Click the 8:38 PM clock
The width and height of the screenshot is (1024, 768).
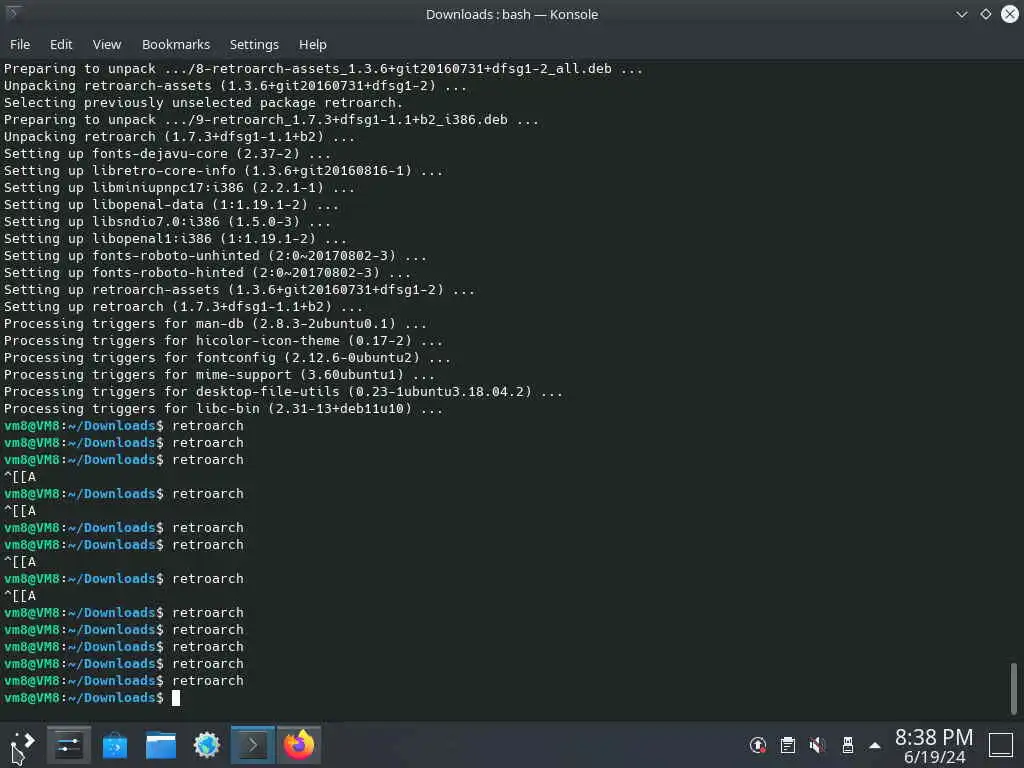[934, 737]
